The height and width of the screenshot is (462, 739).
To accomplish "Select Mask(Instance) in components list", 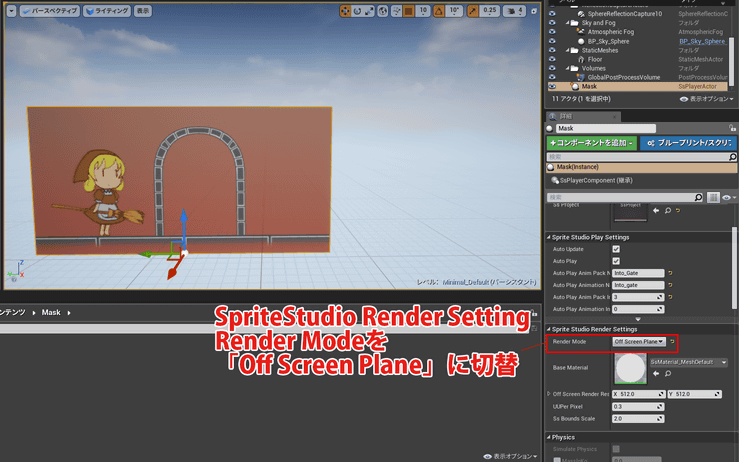I will (x=642, y=167).
